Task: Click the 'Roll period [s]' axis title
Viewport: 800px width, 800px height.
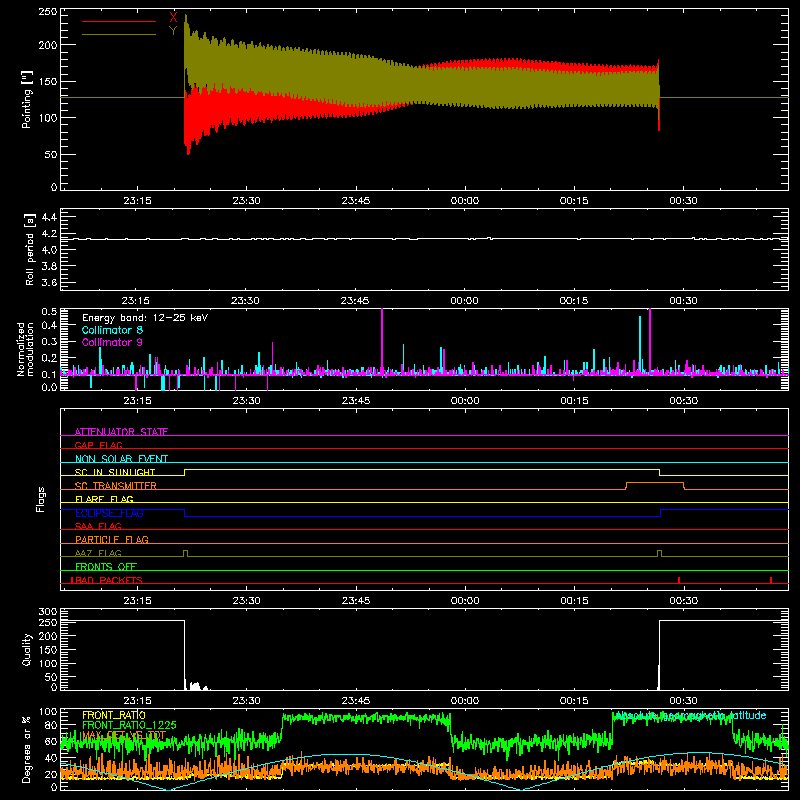Action: (x=30, y=249)
